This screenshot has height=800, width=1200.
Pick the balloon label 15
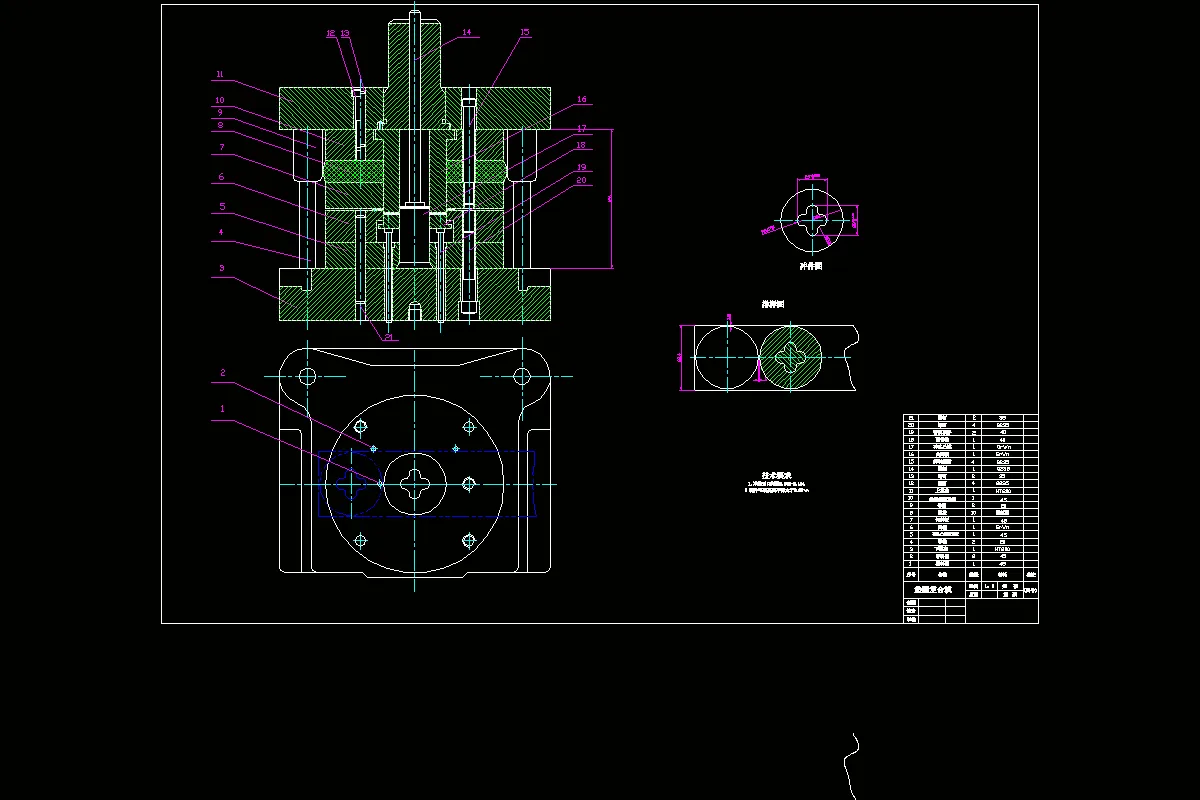[x=525, y=32]
